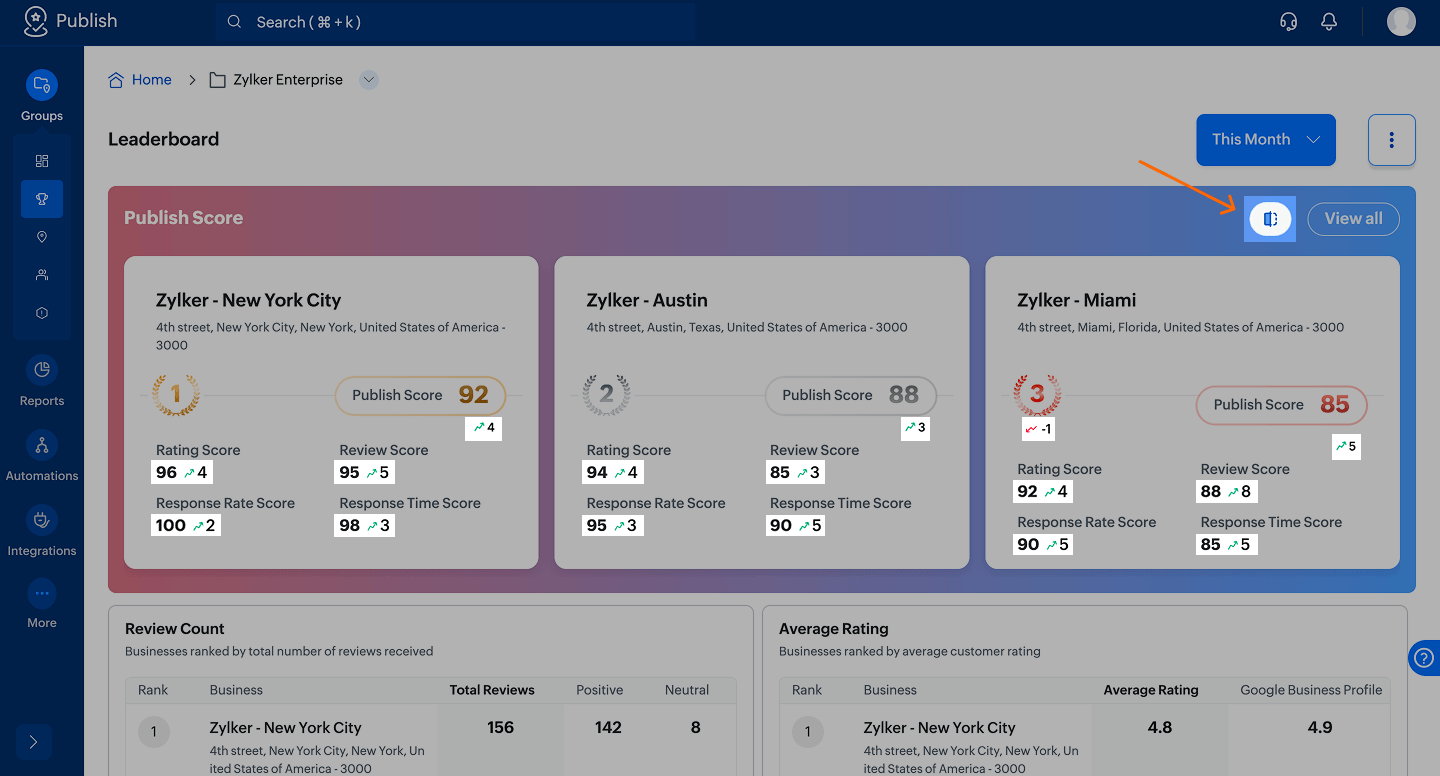Click the Zylker Enterprise breadcrumb text
This screenshot has height=776, width=1440.
[288, 80]
